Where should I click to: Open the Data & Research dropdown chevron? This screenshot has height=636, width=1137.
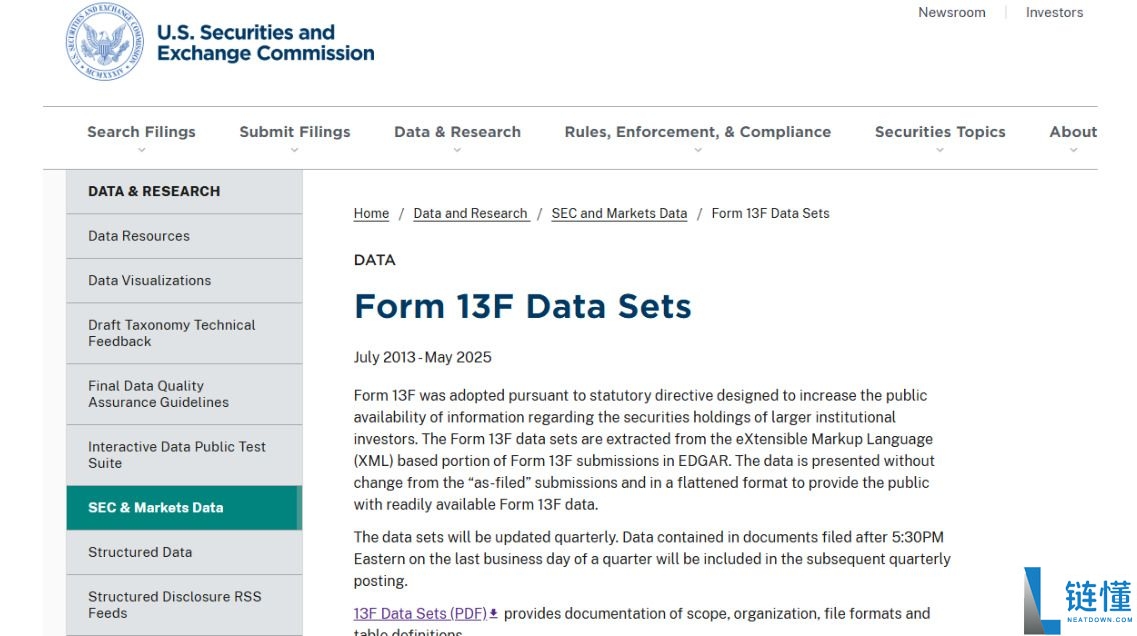click(457, 150)
